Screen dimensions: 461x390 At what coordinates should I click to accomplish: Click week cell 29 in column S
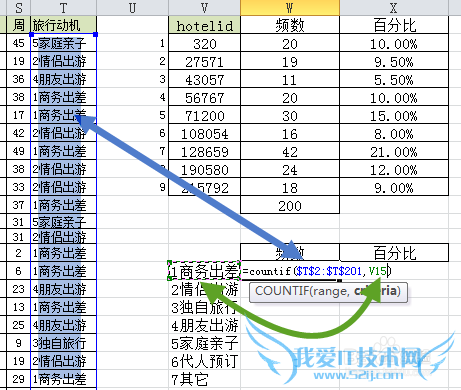[x=18, y=379]
